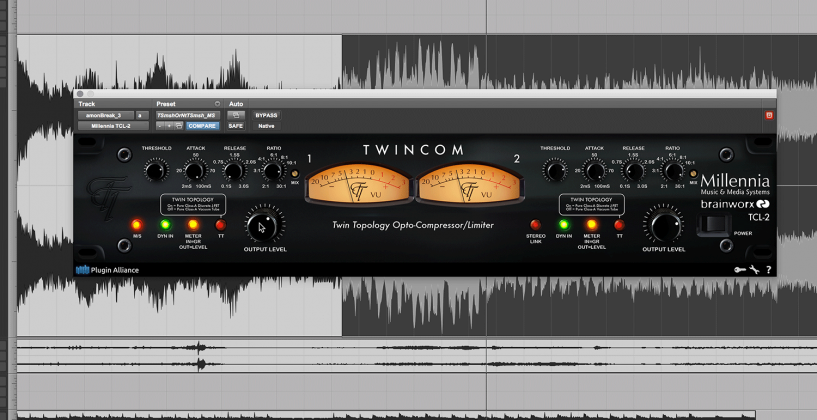Toggle the M/S mode LED button

(x=137, y=224)
